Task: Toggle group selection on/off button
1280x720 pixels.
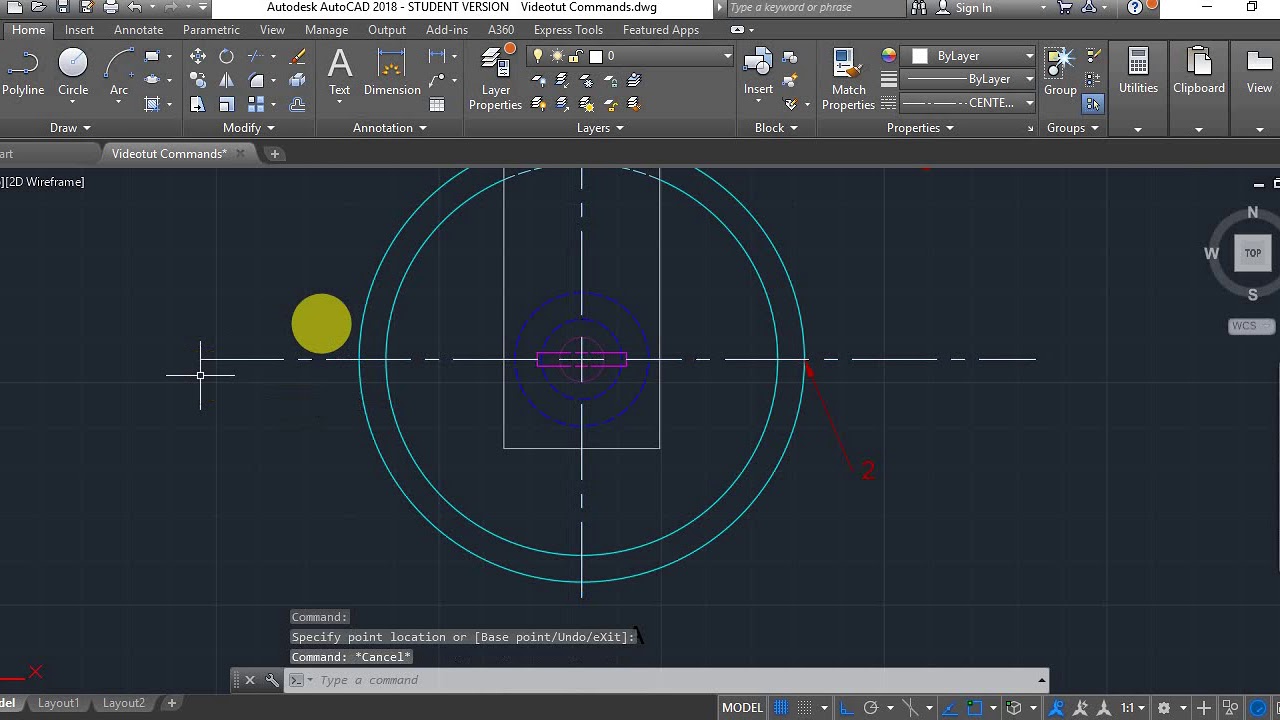Action: pos(1093,104)
